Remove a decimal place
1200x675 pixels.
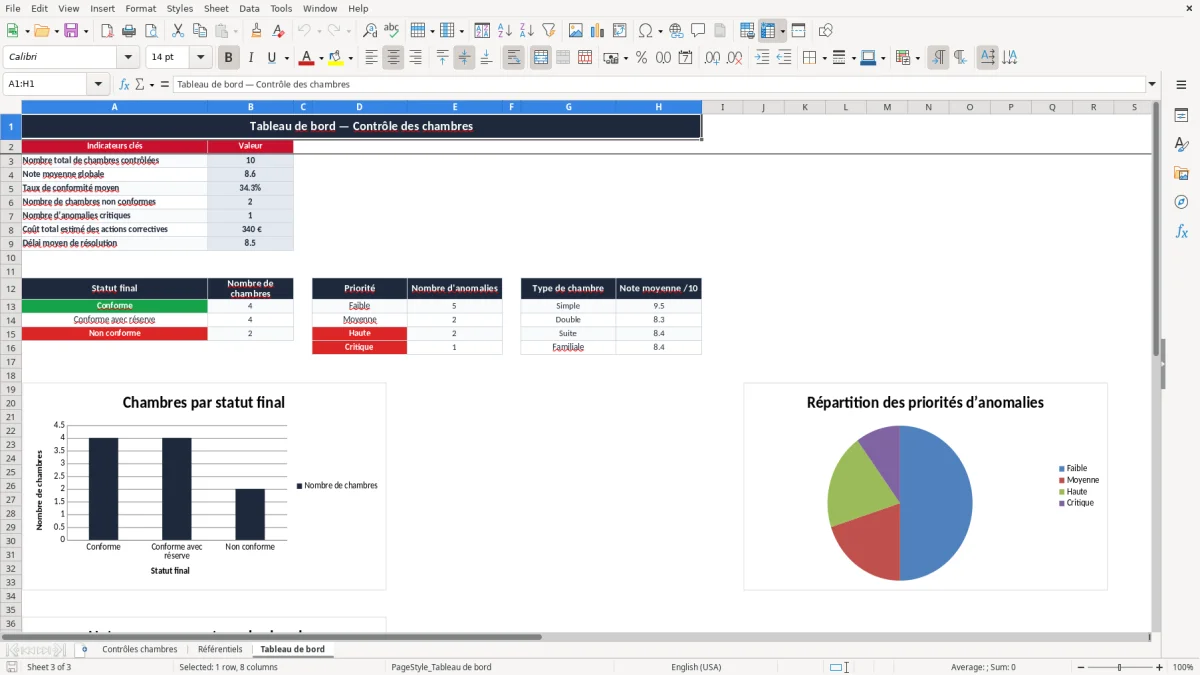pos(735,58)
